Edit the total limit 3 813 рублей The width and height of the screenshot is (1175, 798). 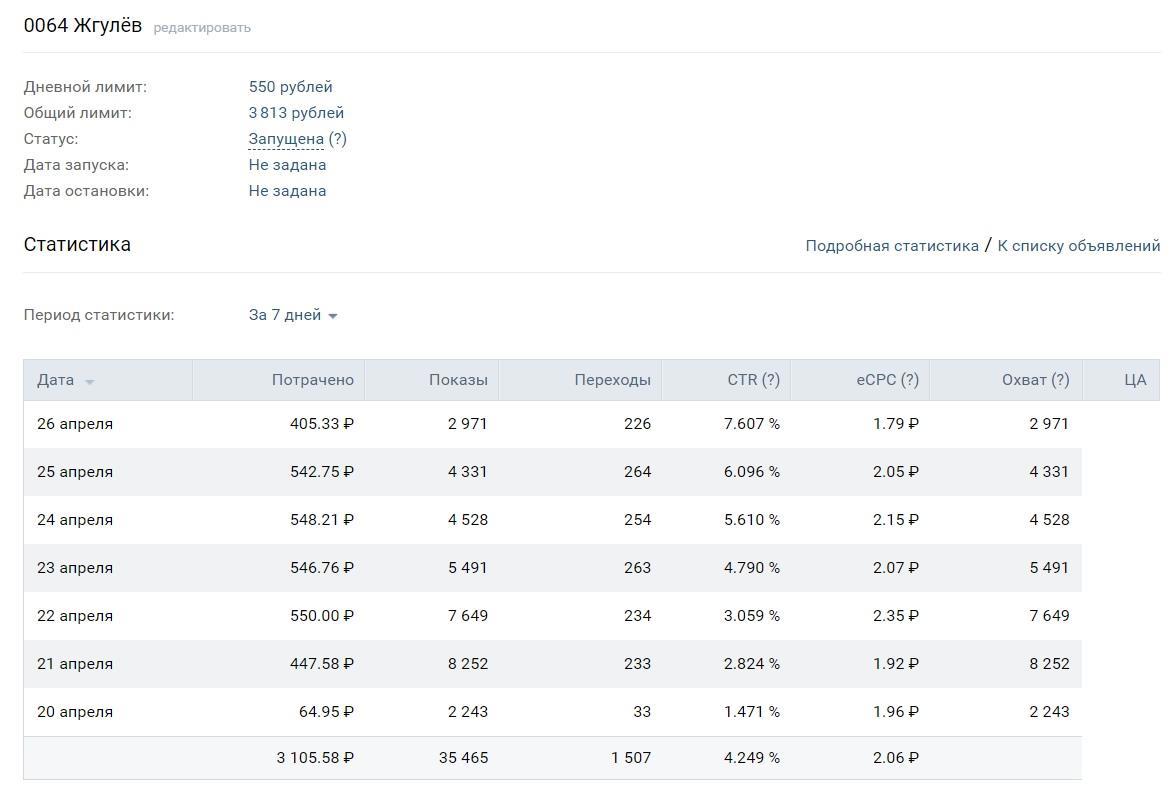(296, 113)
